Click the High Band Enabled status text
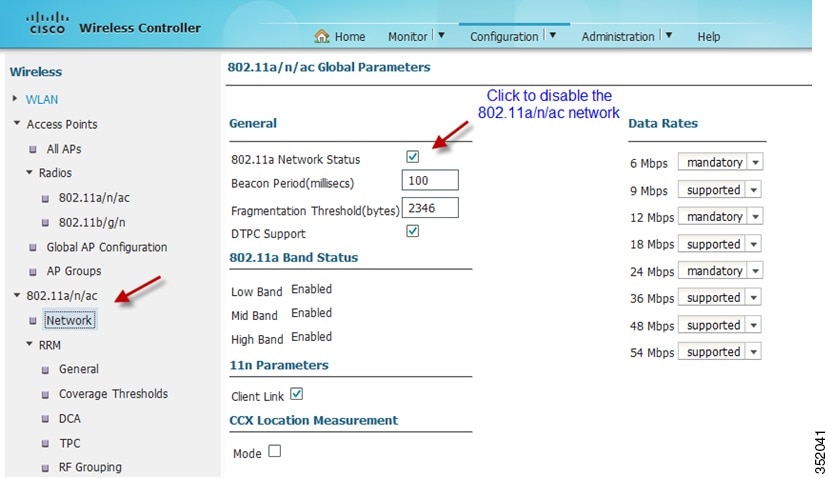Viewport: 828px width, 479px height. (312, 337)
